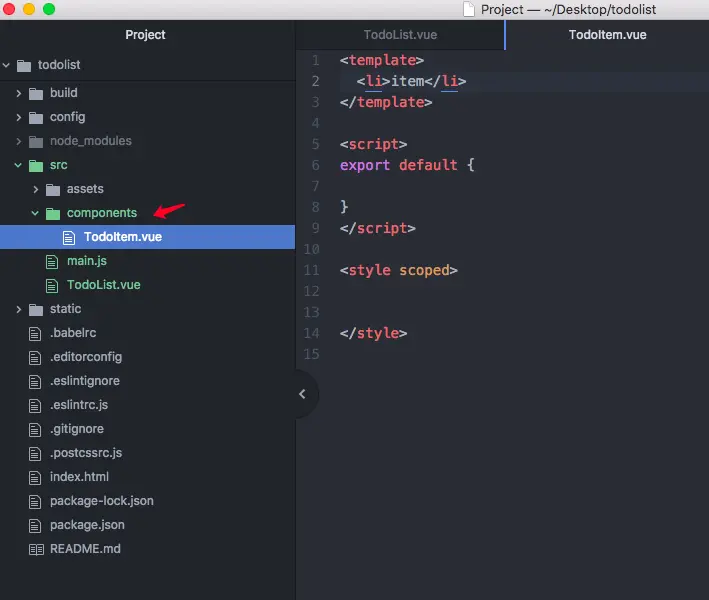This screenshot has height=600, width=709.
Task: Open the .editorconfig file
Action: point(86,357)
